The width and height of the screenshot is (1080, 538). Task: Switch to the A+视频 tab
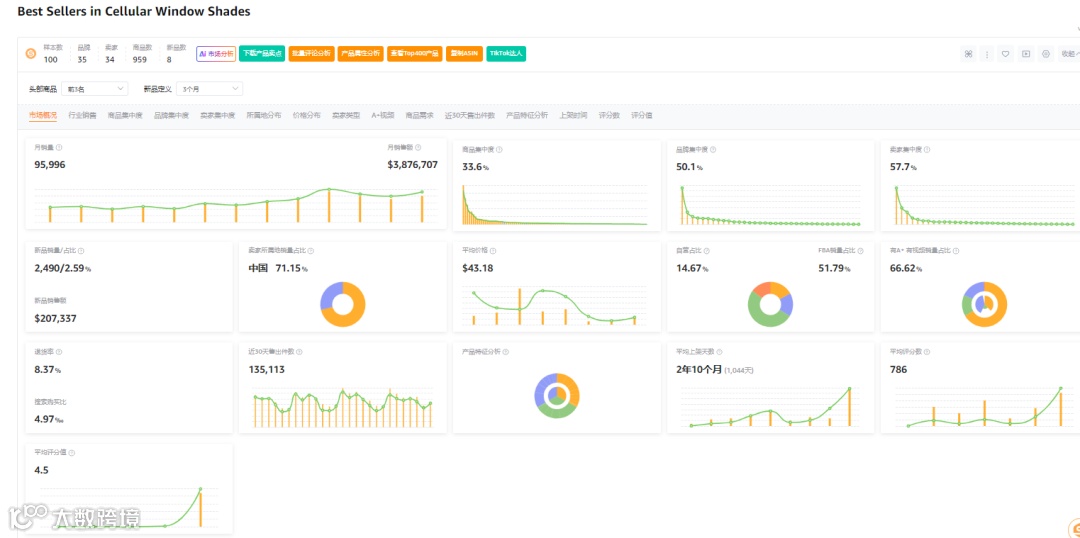(382, 115)
